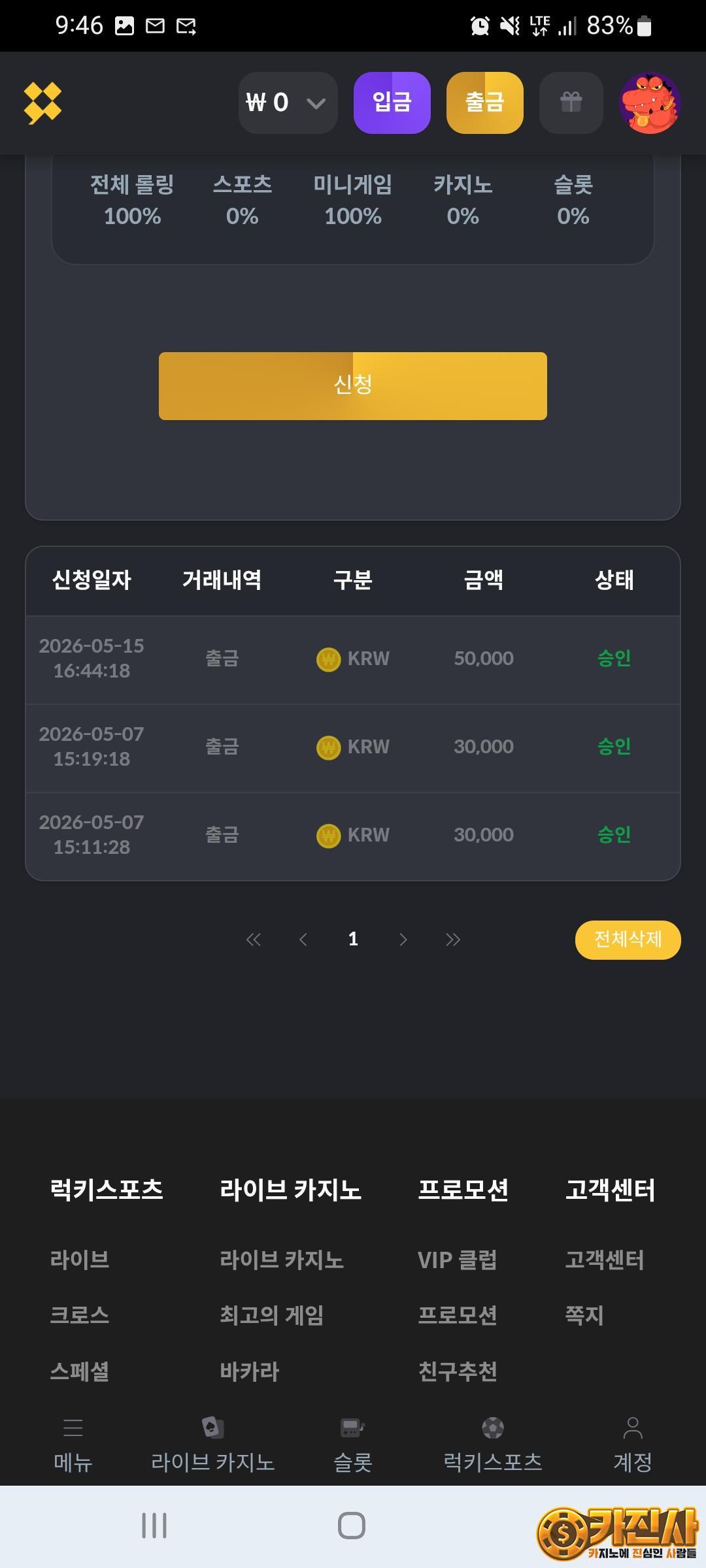706x1568 pixels.
Task: Select the 슬롯 icon in bottom bar
Action: coord(352,1427)
